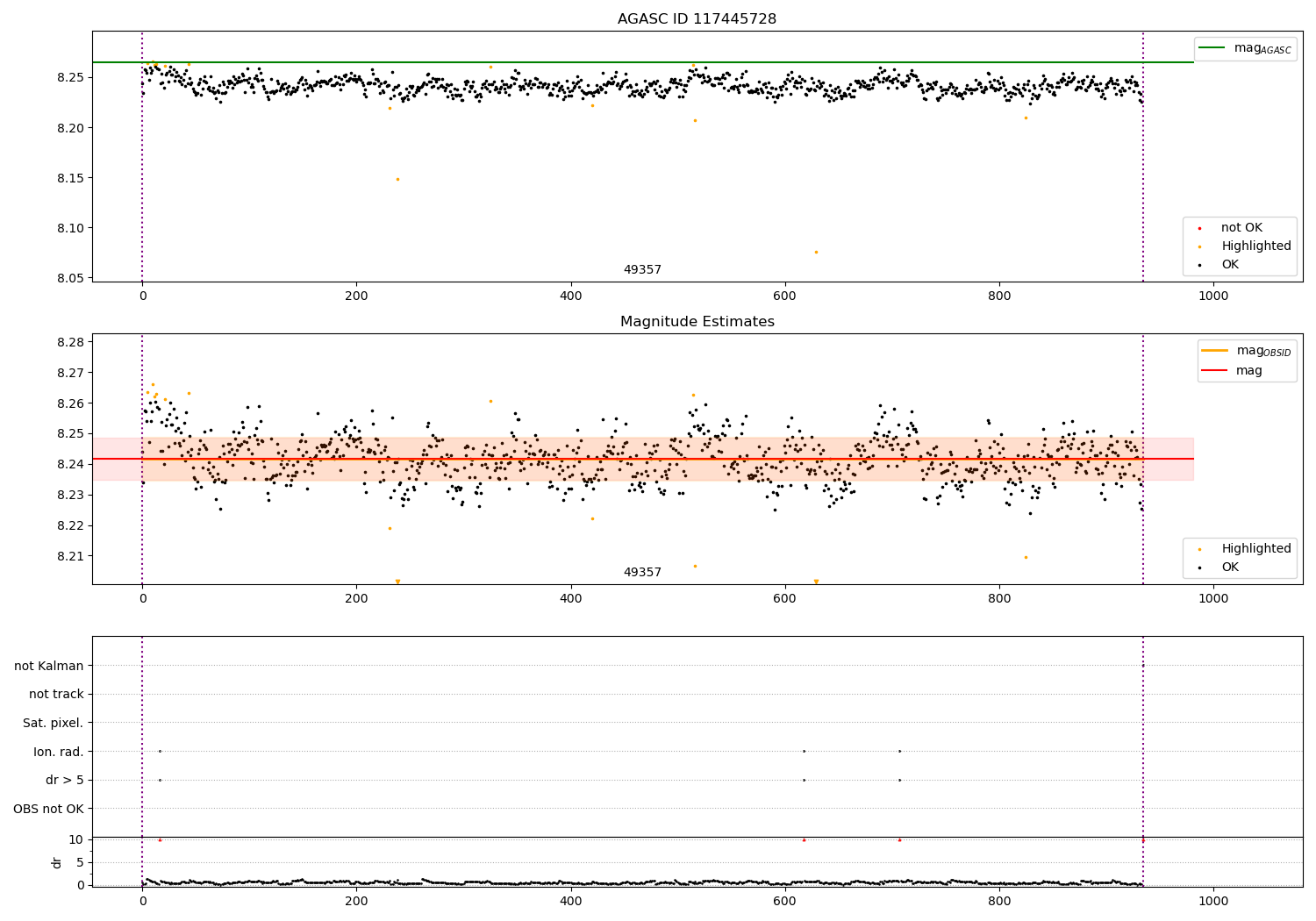Click orange mag OBSID legend entry

click(1246, 351)
